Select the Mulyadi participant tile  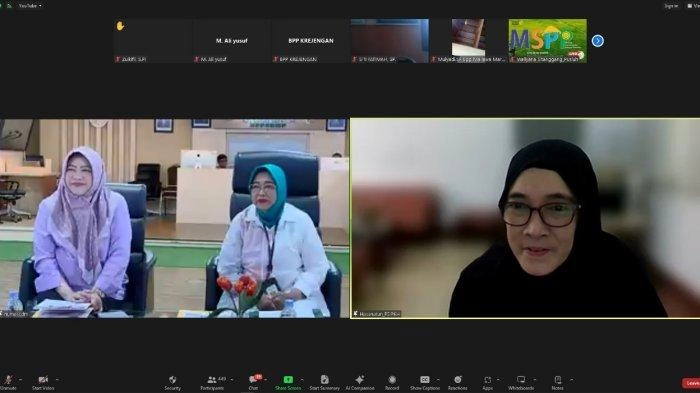click(468, 41)
